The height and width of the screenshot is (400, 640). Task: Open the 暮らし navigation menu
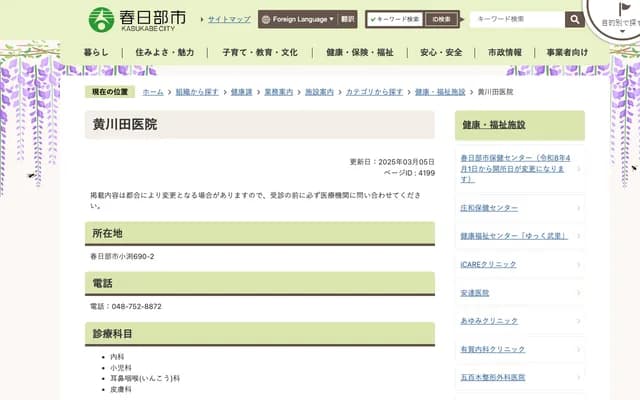[x=97, y=52]
